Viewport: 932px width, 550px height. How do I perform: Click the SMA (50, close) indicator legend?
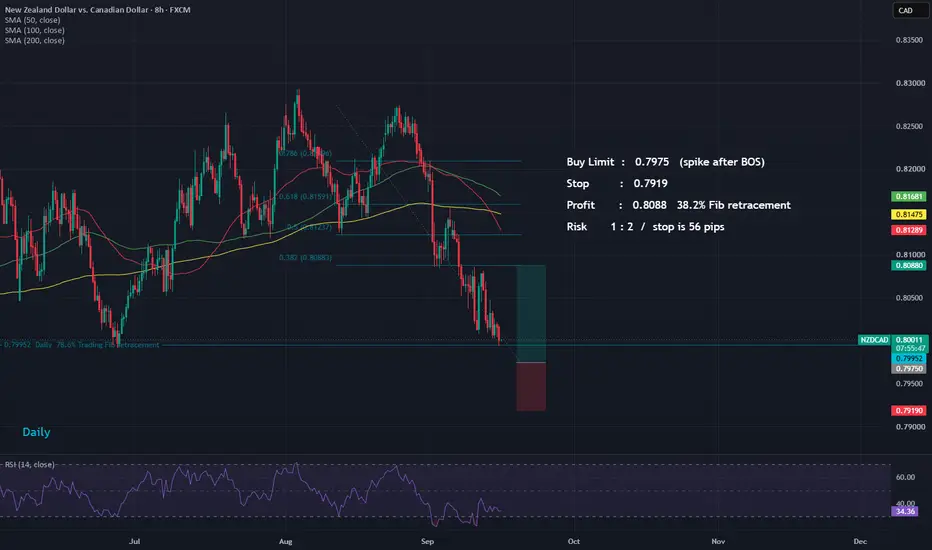tap(33, 20)
